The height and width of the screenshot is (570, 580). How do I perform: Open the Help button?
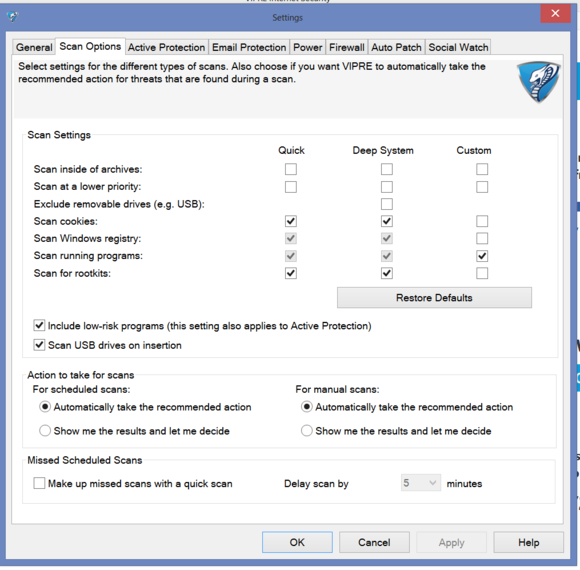coord(529,542)
